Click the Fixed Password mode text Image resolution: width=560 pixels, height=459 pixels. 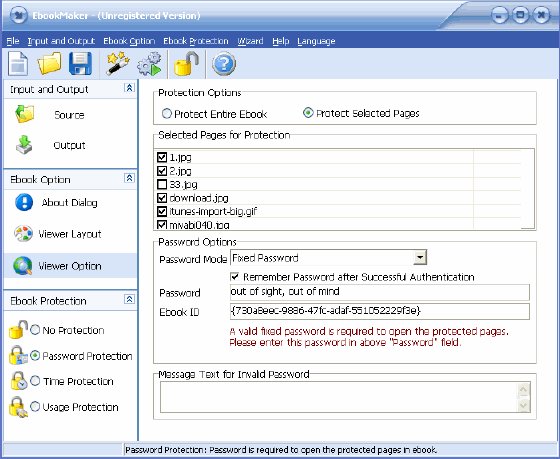(x=265, y=258)
